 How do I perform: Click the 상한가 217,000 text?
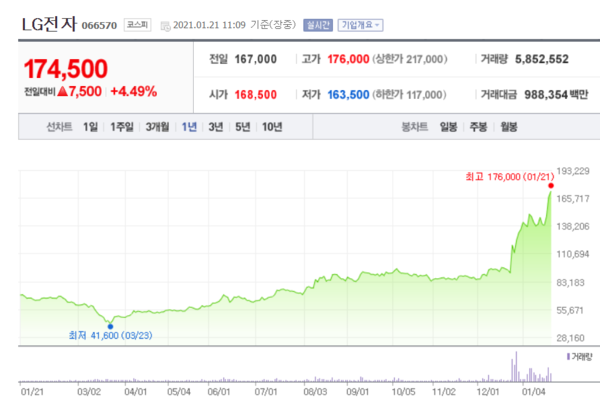point(410,59)
